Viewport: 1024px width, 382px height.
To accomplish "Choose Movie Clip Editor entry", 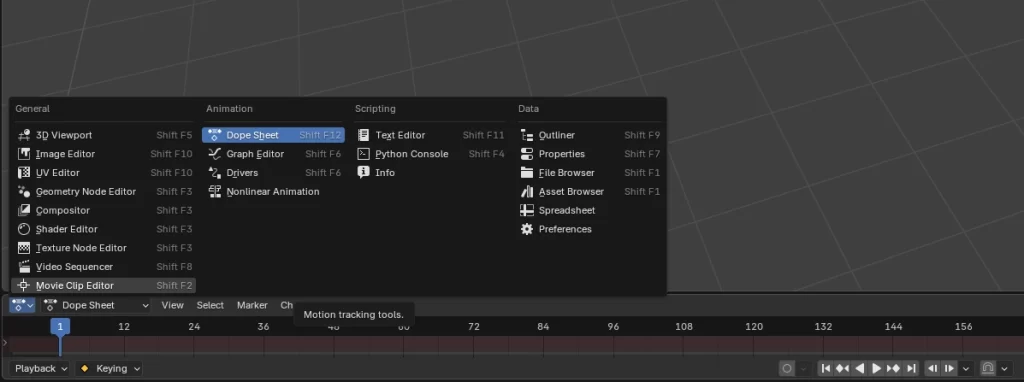I will click(x=104, y=285).
